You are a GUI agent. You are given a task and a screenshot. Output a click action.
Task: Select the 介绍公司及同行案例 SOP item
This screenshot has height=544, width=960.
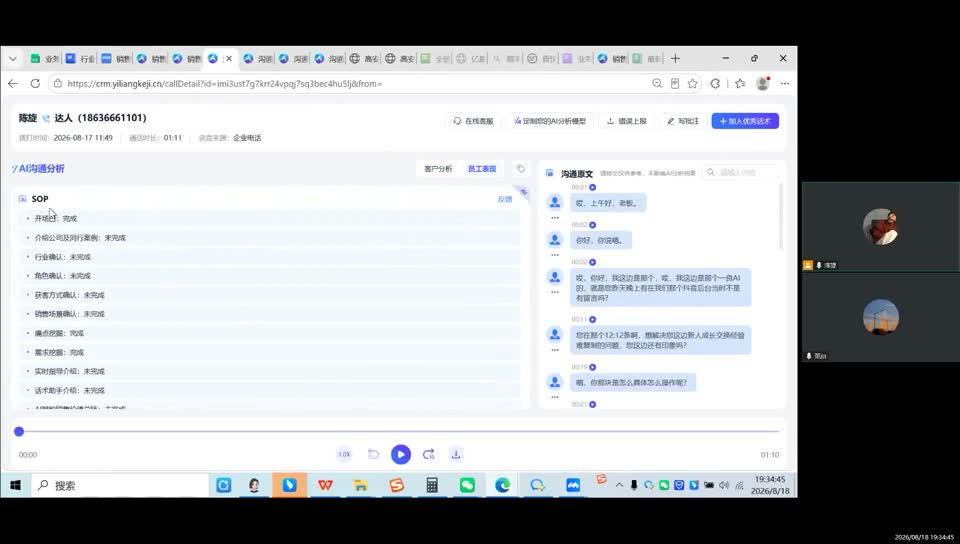271,237
